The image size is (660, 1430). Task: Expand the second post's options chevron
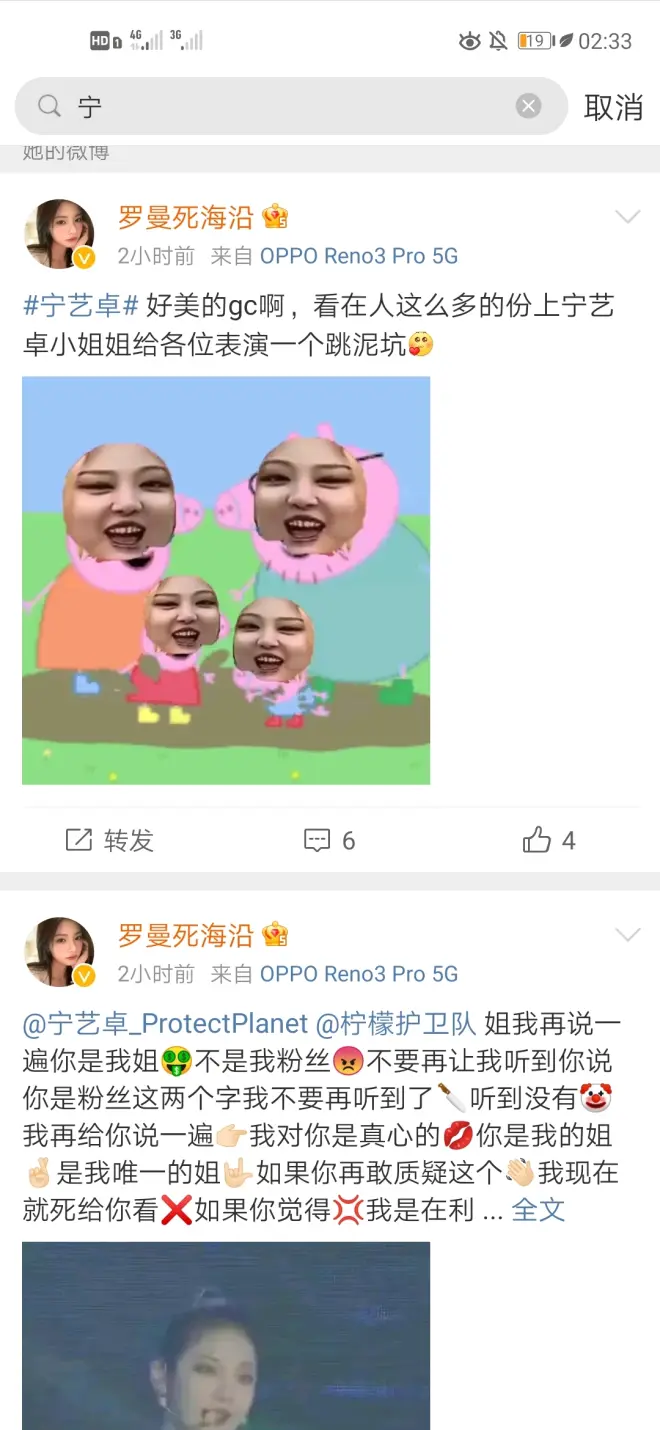click(x=627, y=935)
